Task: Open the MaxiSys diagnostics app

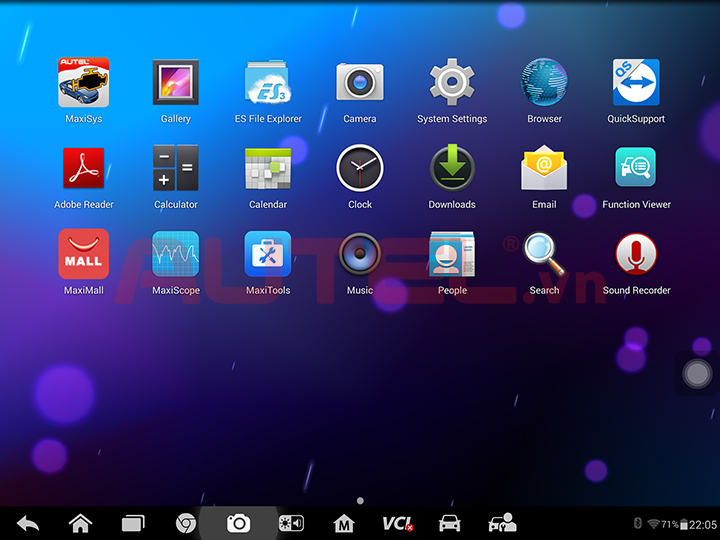Action: 84,83
